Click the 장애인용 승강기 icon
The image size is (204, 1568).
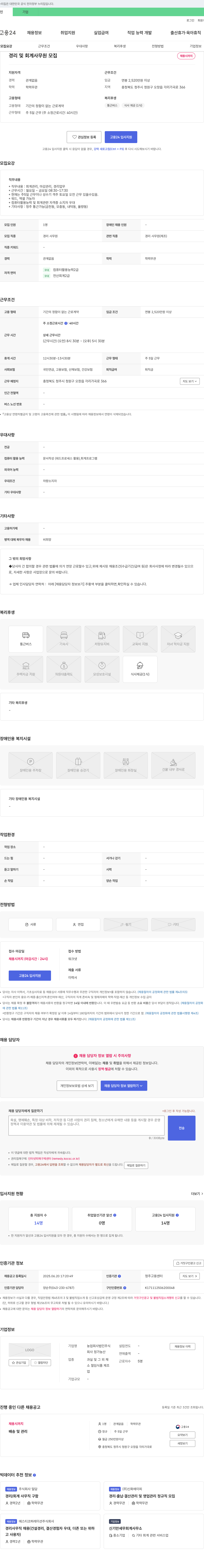pyautogui.click(x=78, y=765)
